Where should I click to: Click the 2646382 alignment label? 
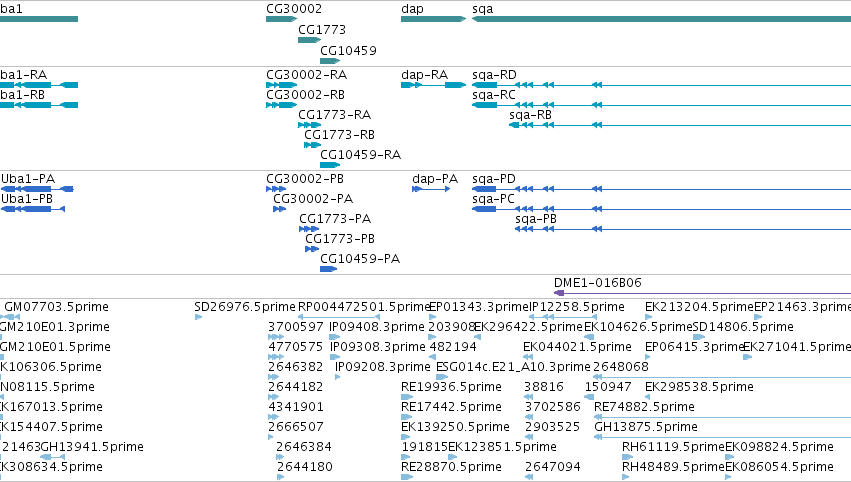[x=295, y=367]
